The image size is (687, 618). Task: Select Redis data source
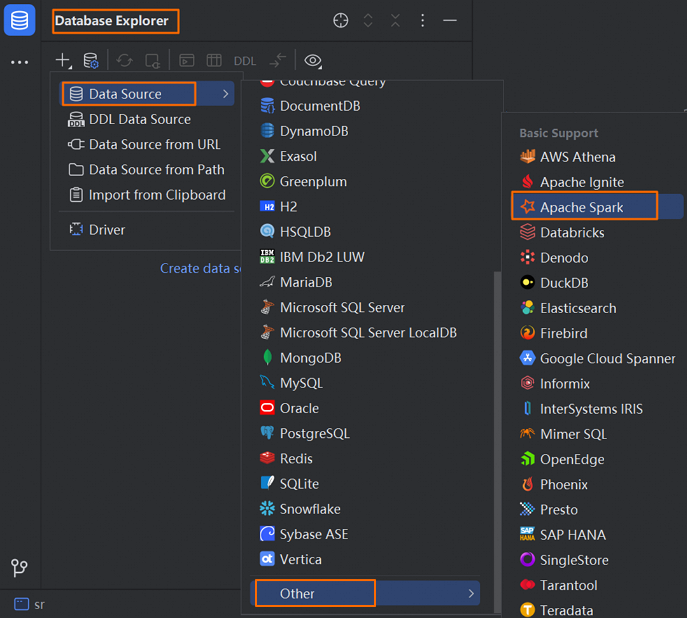click(365, 459)
